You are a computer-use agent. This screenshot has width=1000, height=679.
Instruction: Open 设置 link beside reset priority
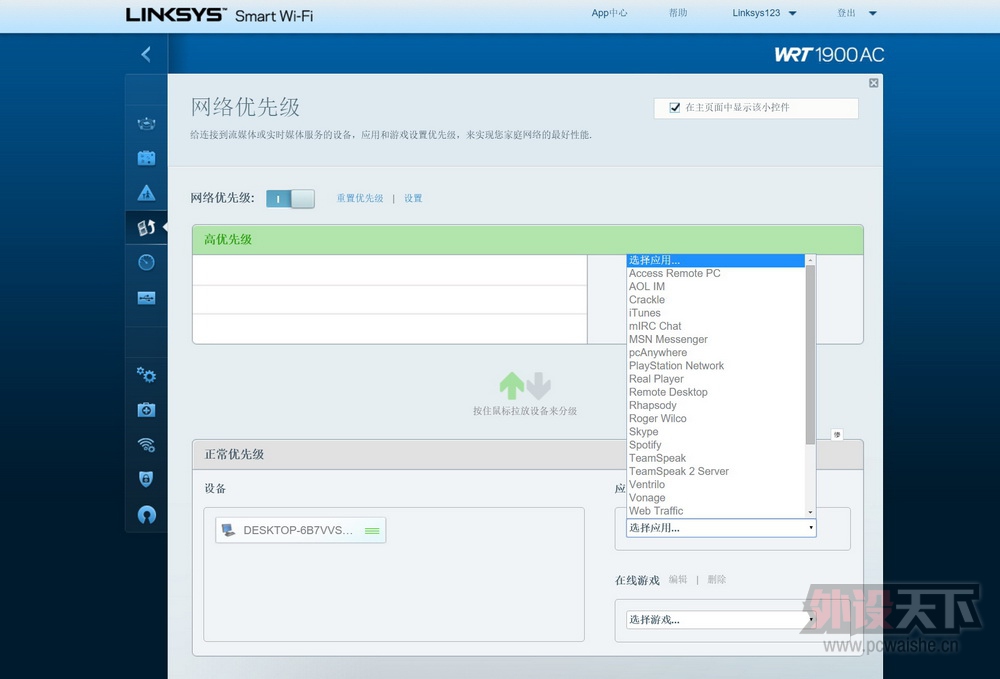coord(413,198)
